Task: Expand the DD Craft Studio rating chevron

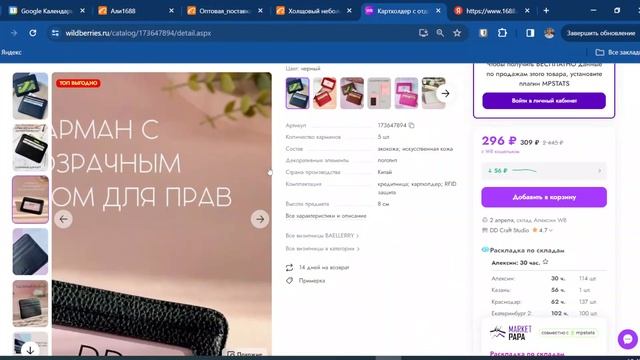Action: coord(551,231)
